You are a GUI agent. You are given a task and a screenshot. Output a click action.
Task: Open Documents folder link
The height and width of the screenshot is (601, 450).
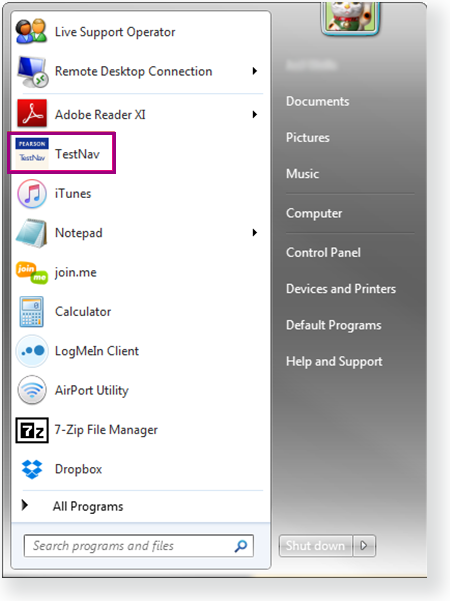coord(317,101)
